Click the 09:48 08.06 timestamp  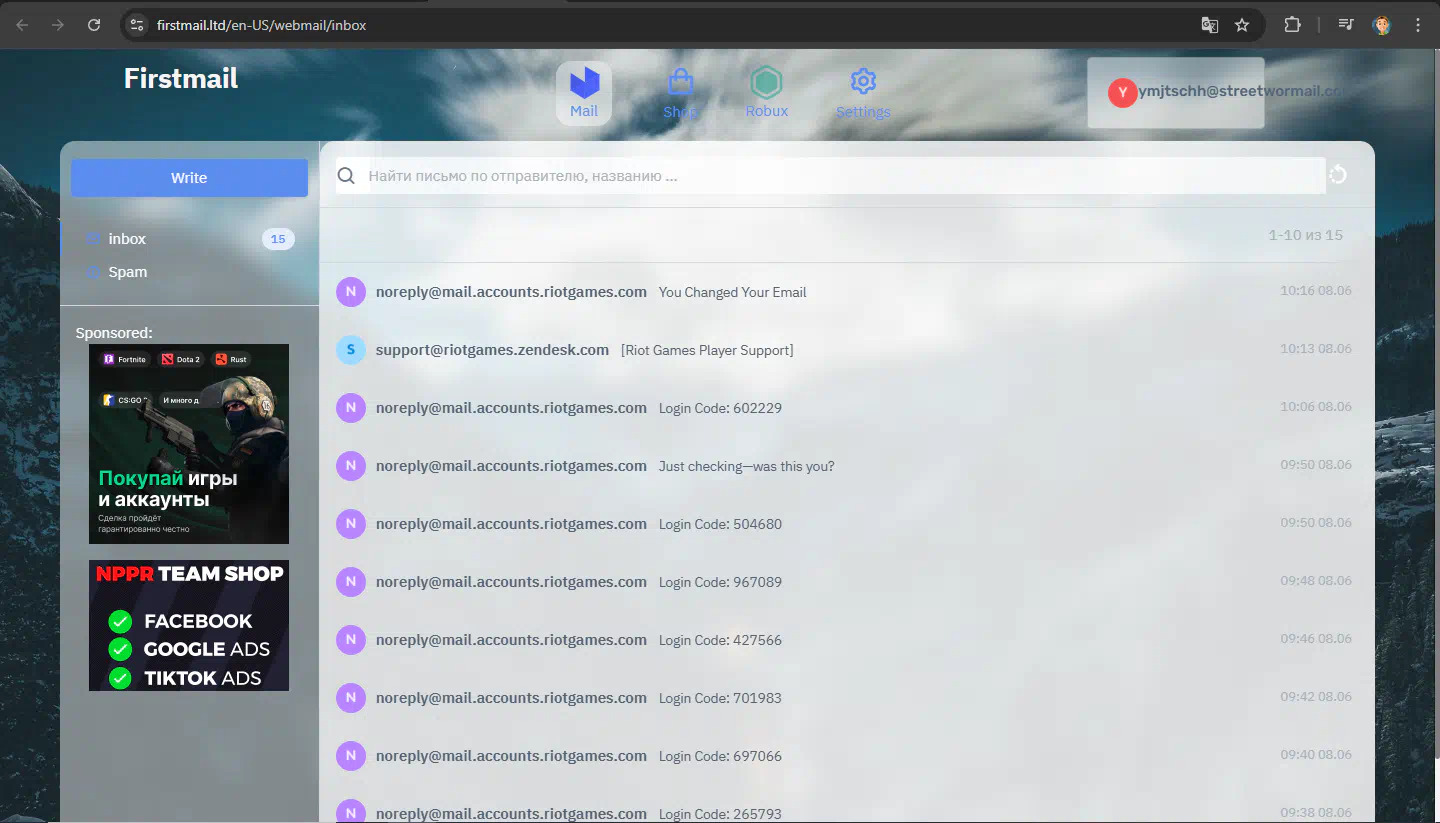tap(1316, 581)
